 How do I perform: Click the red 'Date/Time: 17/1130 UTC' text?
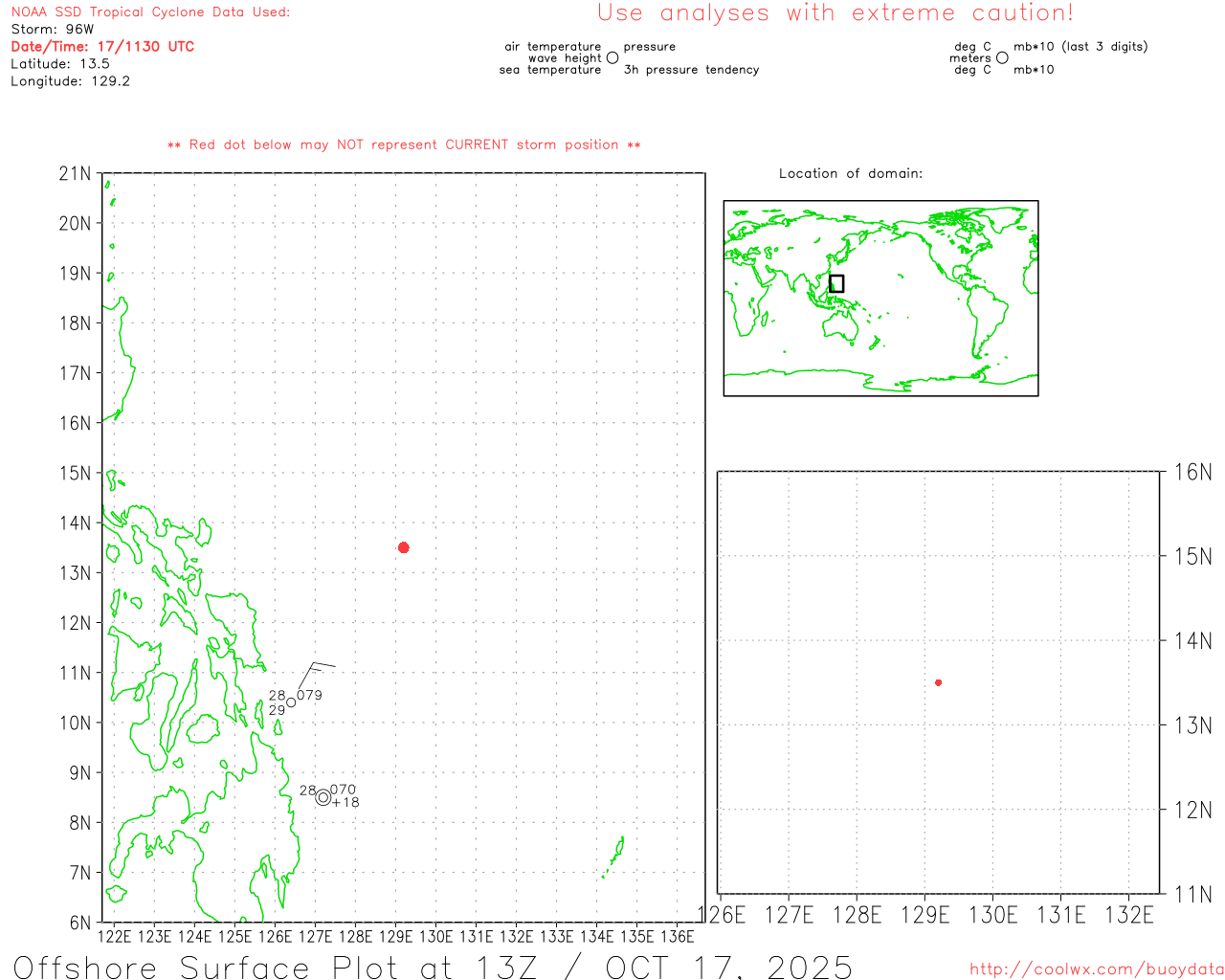coord(102,47)
